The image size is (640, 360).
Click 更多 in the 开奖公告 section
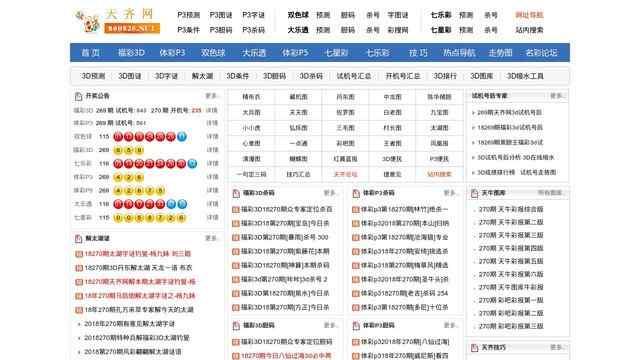(x=211, y=96)
